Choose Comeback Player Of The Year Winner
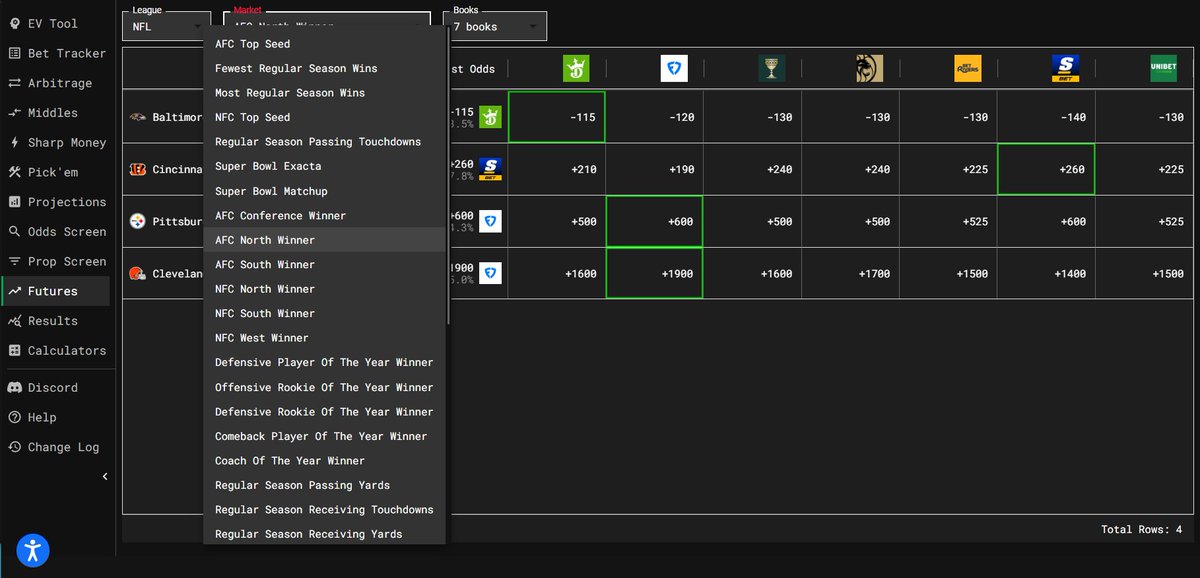The height and width of the screenshot is (578, 1200). point(325,436)
